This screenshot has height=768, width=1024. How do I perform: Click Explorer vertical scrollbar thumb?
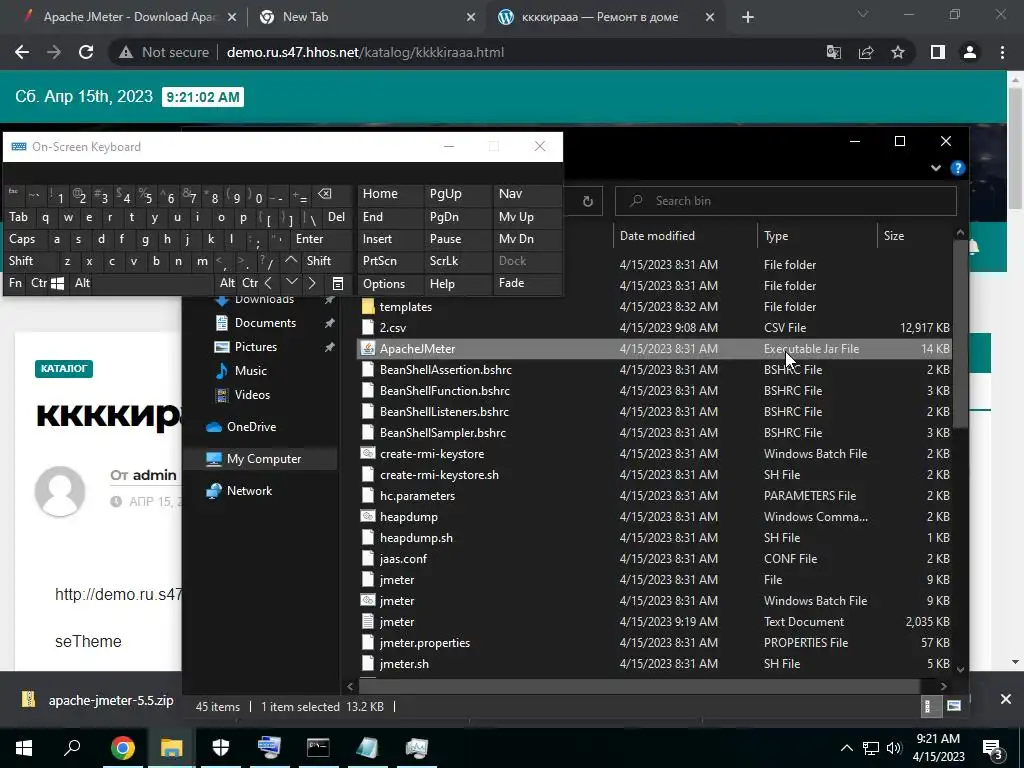(959, 333)
